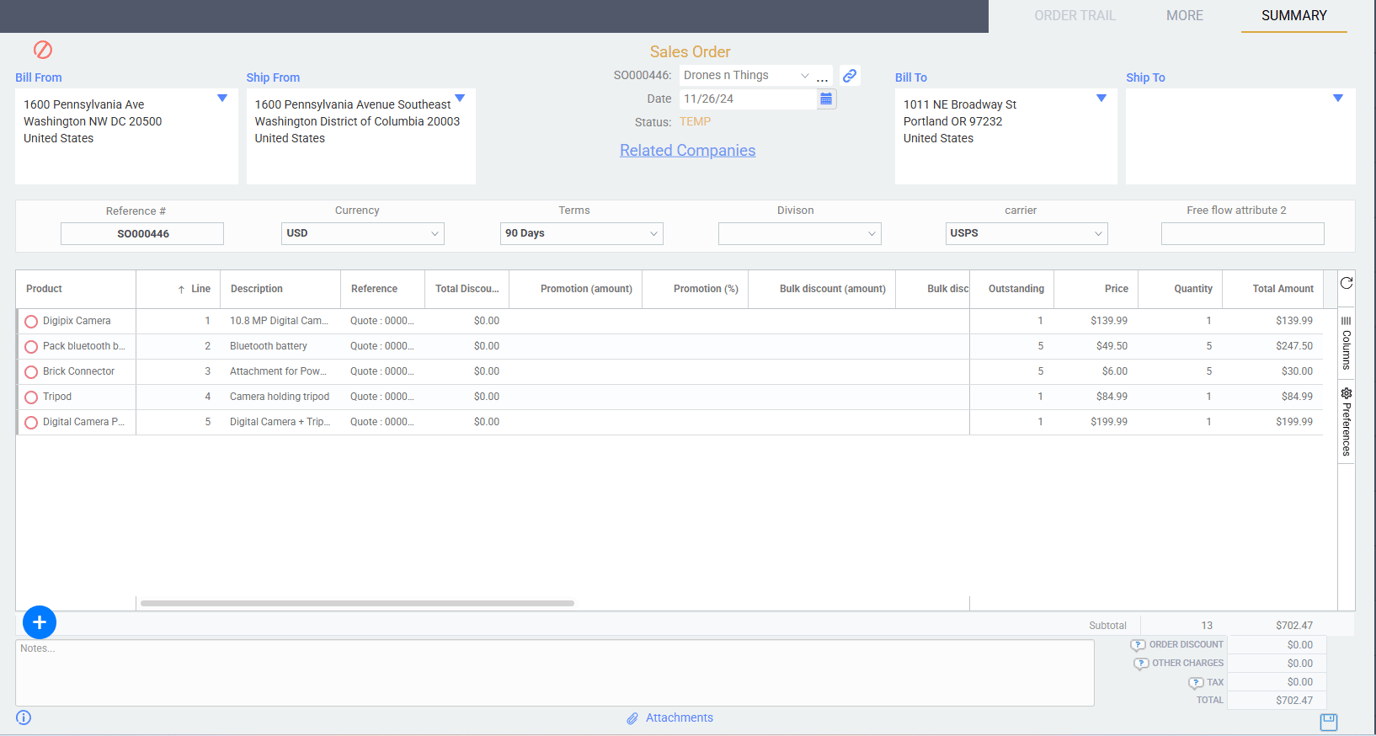Click the link icon beside customer name

[849, 76]
